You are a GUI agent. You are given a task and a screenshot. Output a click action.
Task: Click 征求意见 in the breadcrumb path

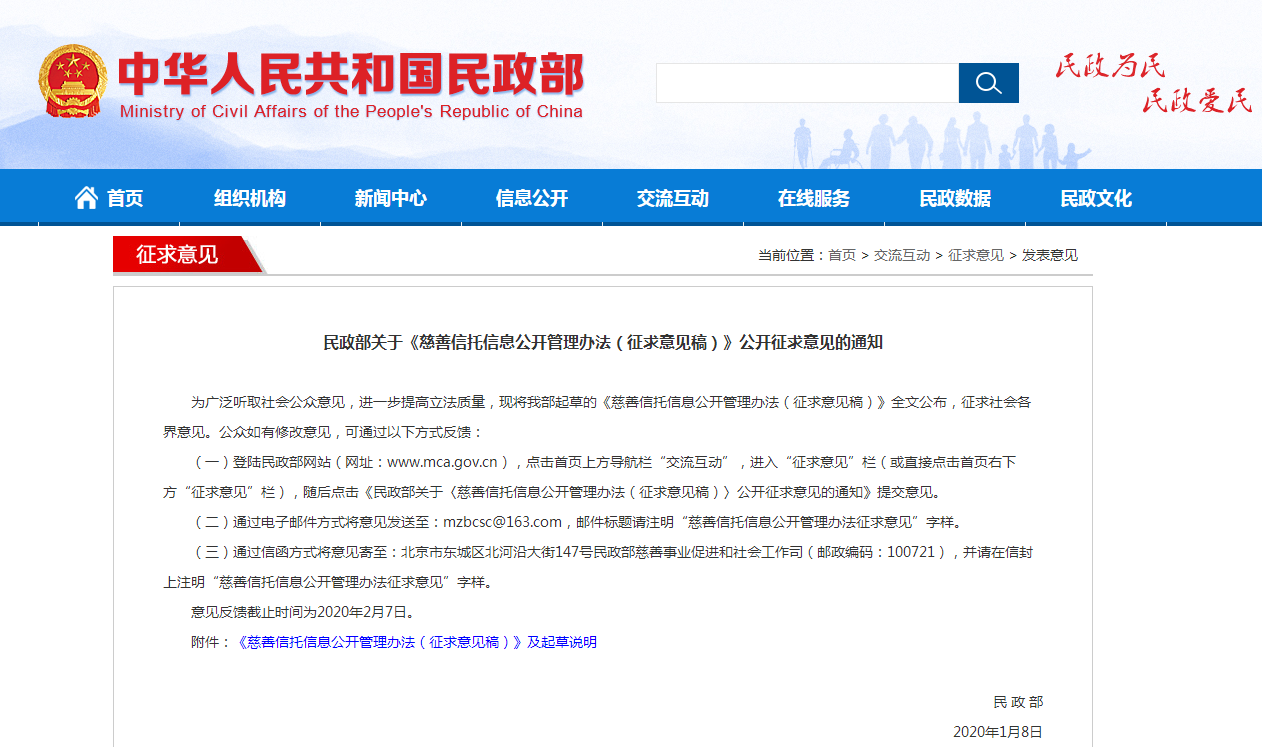pyautogui.click(x=976, y=255)
